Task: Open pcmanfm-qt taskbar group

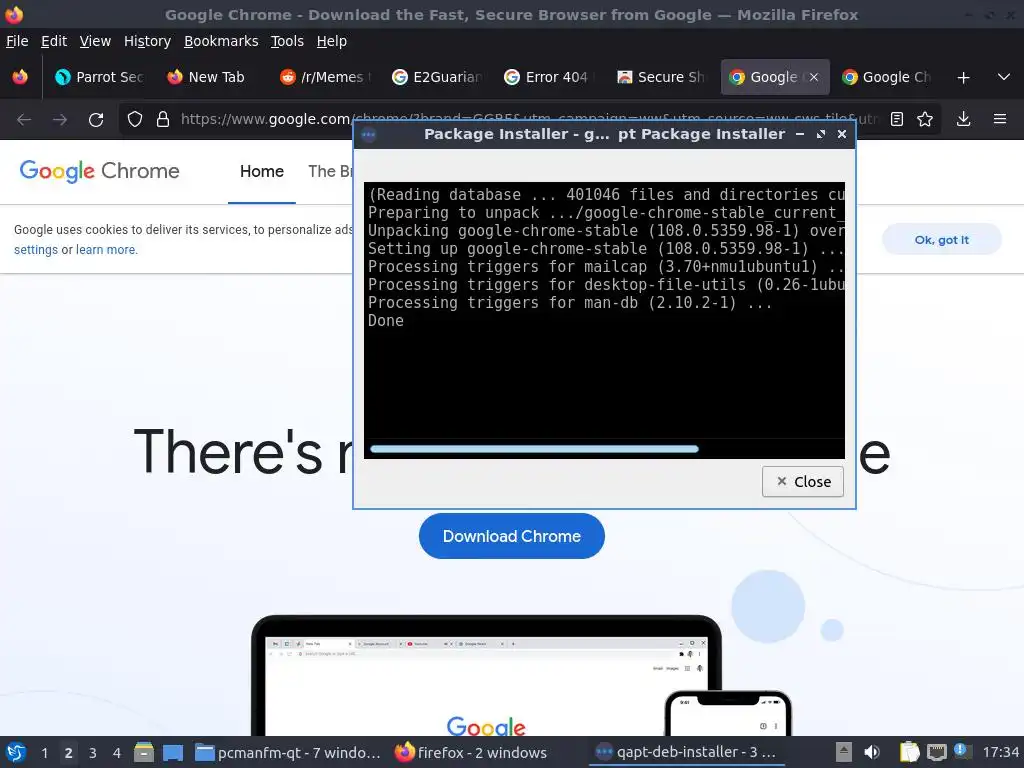Action: coord(288,752)
